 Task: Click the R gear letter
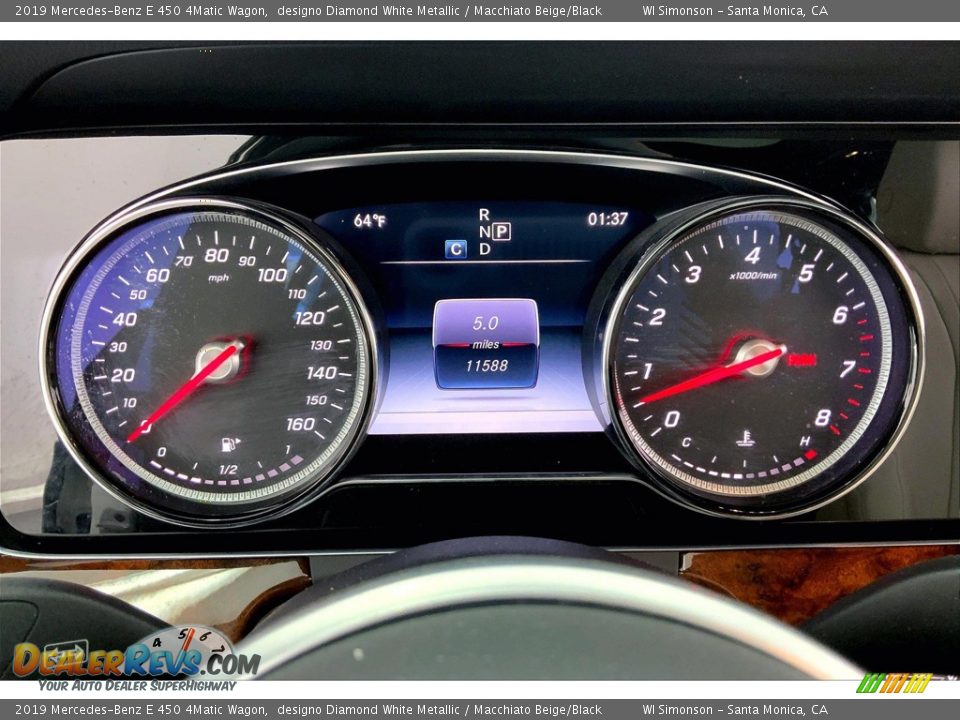click(x=484, y=214)
